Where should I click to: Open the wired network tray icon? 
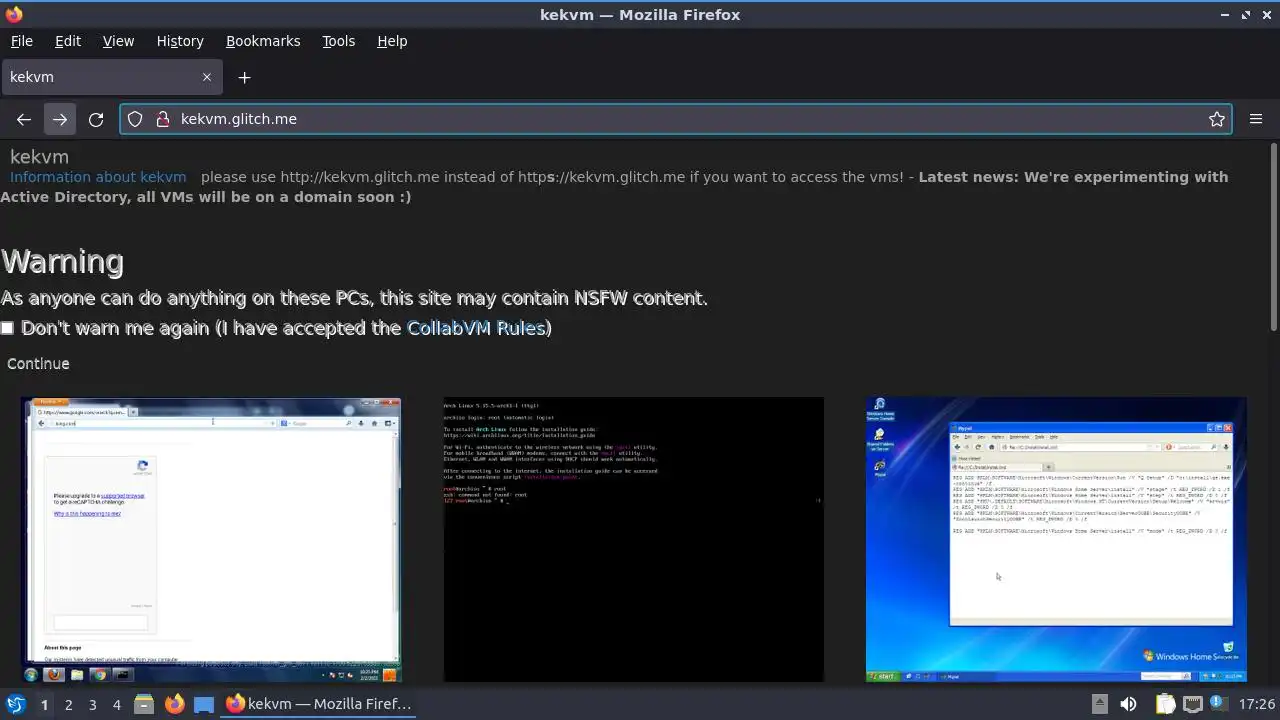pyautogui.click(x=1192, y=704)
